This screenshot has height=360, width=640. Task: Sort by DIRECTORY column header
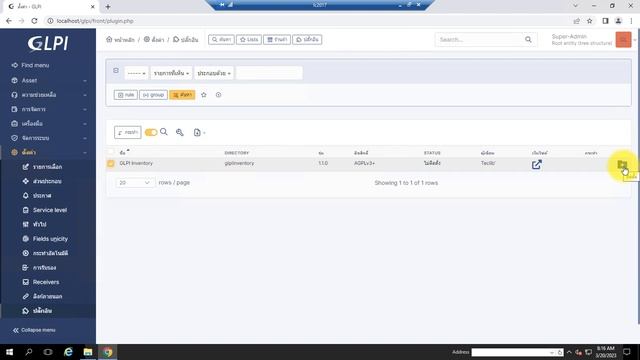coord(237,153)
